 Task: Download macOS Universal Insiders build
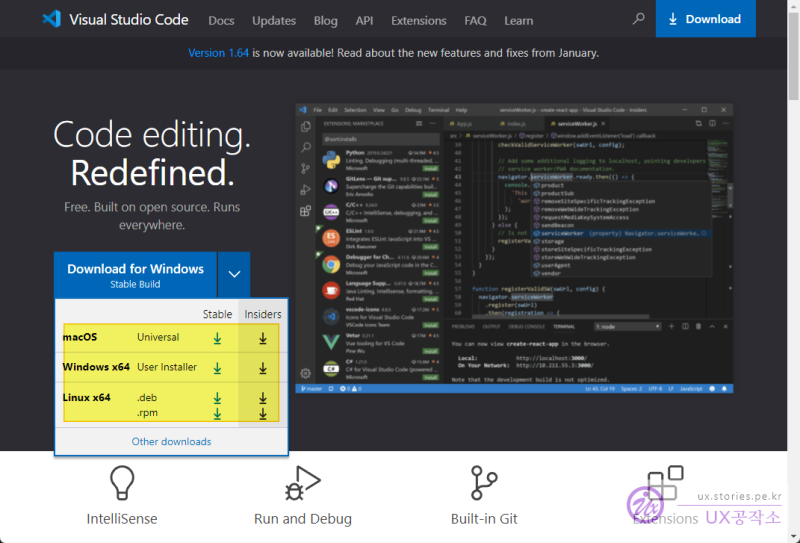[x=263, y=338]
